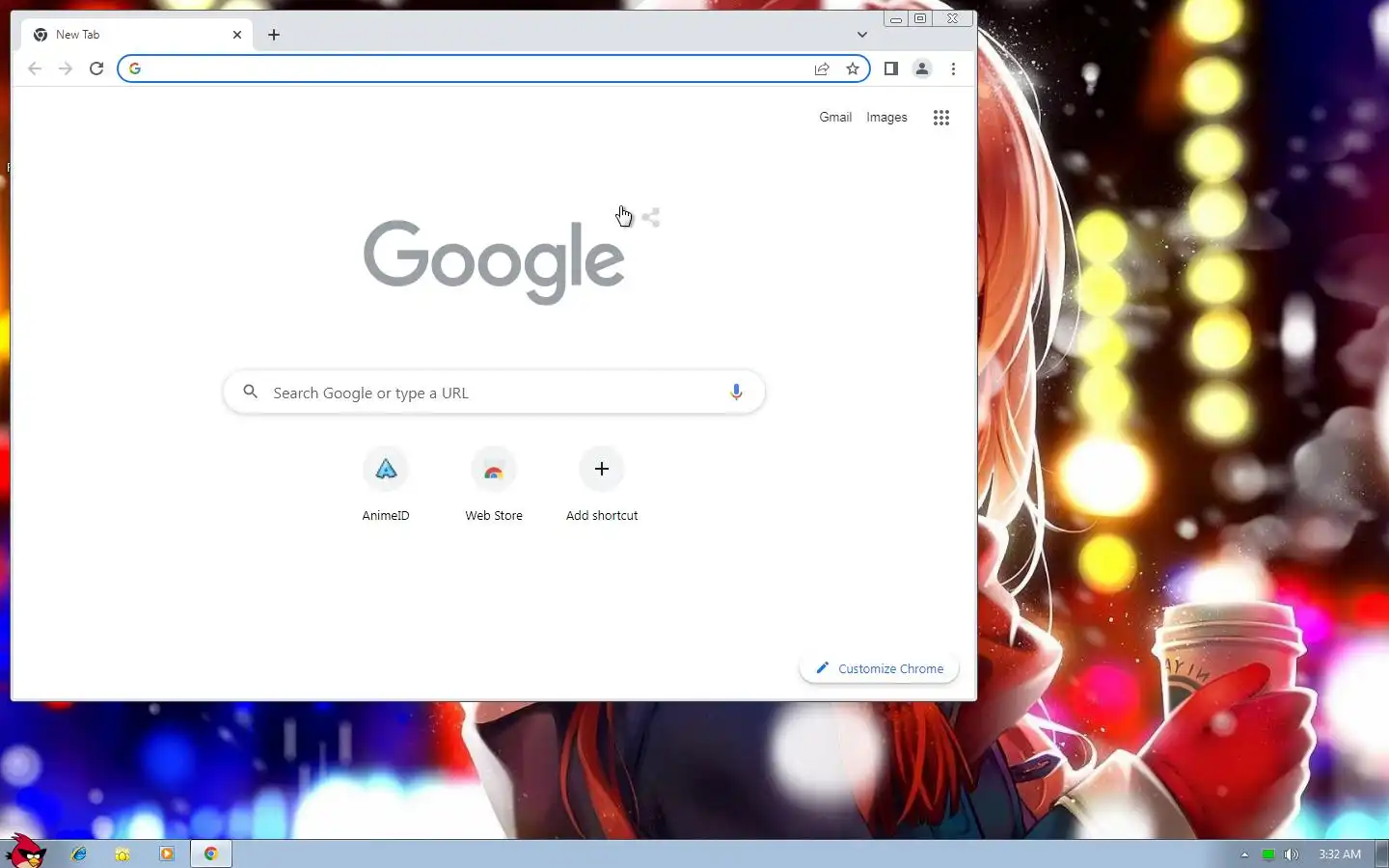This screenshot has width=1389, height=868.
Task: Click the Google logo
Action: pos(494,260)
